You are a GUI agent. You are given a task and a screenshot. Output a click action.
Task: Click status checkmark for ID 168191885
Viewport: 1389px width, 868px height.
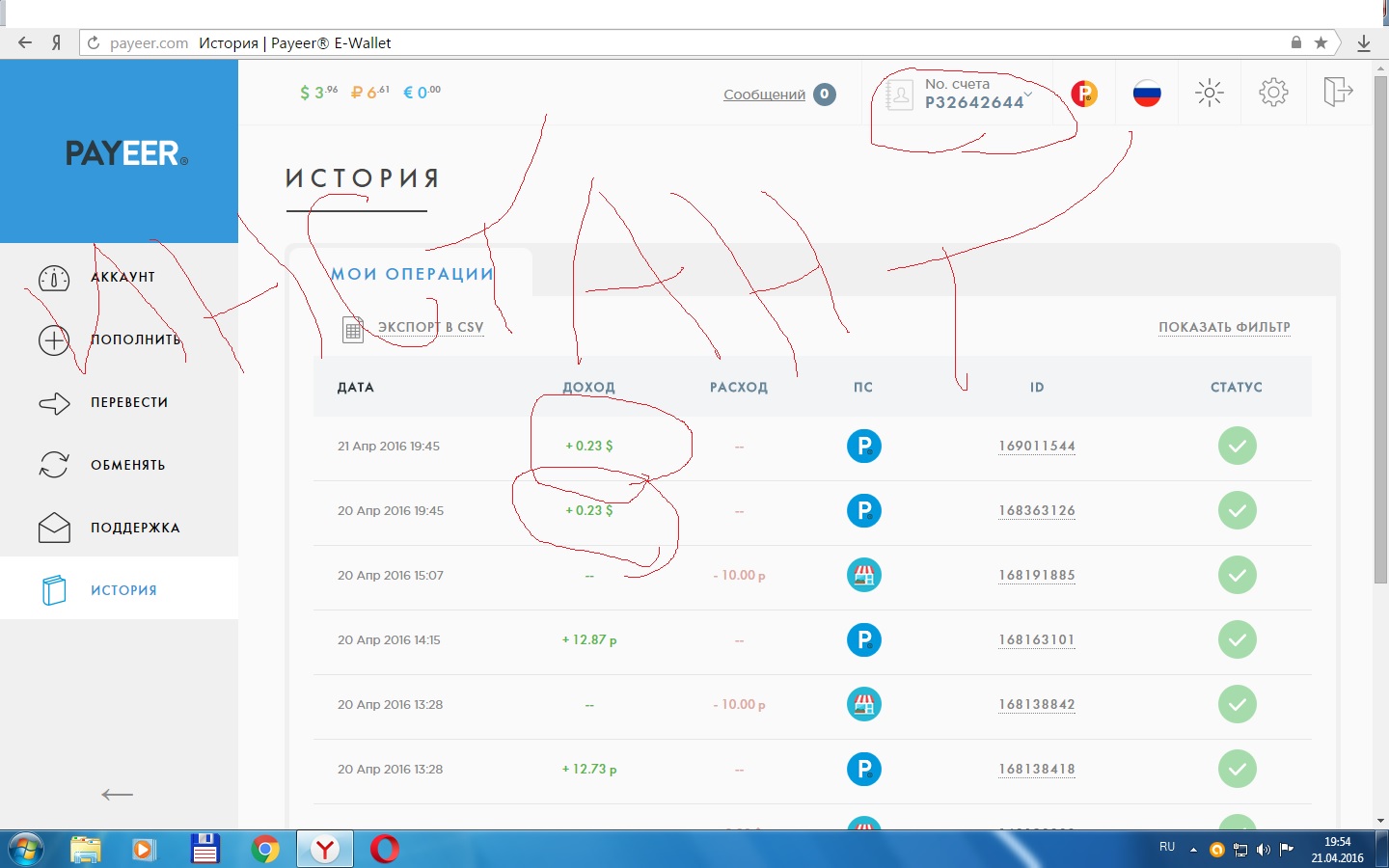coord(1237,575)
